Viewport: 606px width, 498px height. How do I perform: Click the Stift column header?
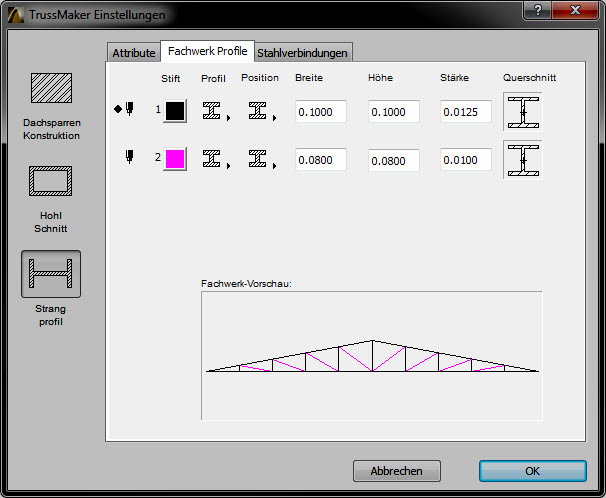tap(170, 78)
